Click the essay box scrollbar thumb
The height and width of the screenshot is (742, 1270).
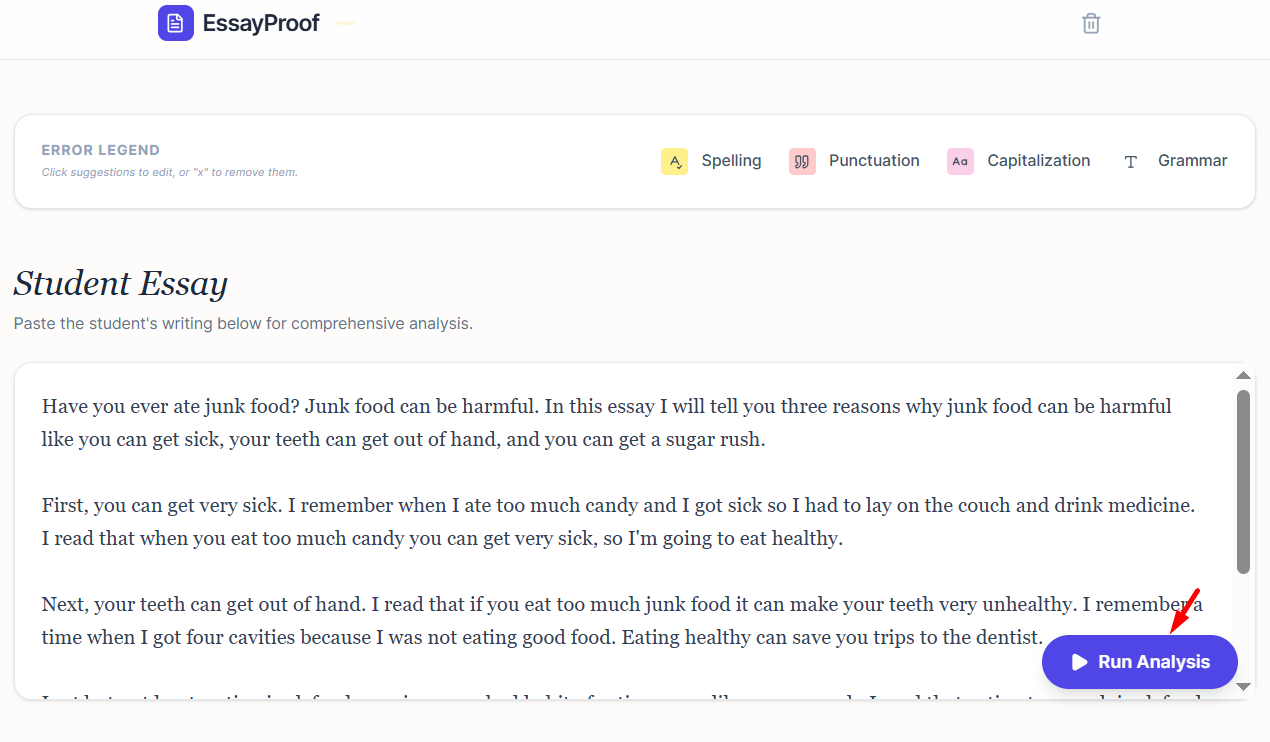pyautogui.click(x=1243, y=480)
